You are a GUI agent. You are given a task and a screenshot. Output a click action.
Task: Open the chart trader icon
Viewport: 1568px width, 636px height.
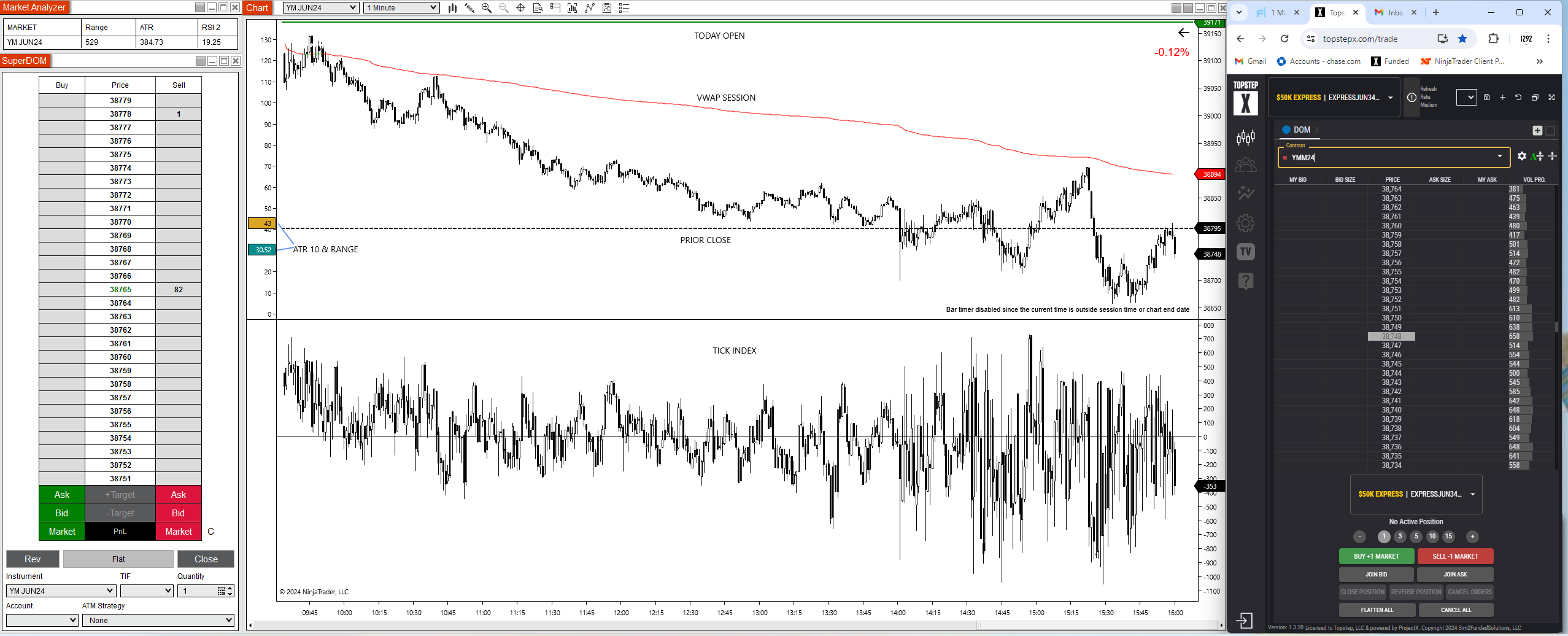click(555, 8)
